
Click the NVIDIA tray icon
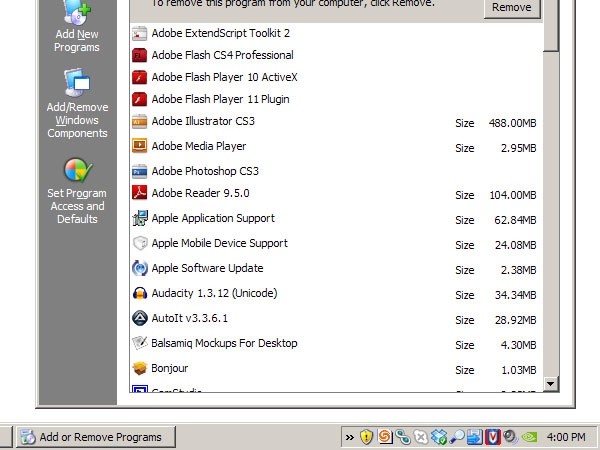click(530, 437)
